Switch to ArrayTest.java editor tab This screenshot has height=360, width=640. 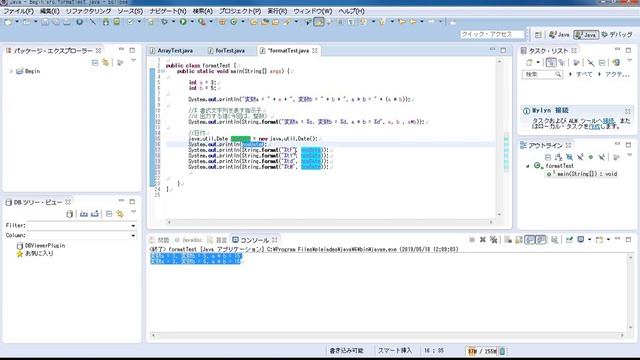coord(171,51)
